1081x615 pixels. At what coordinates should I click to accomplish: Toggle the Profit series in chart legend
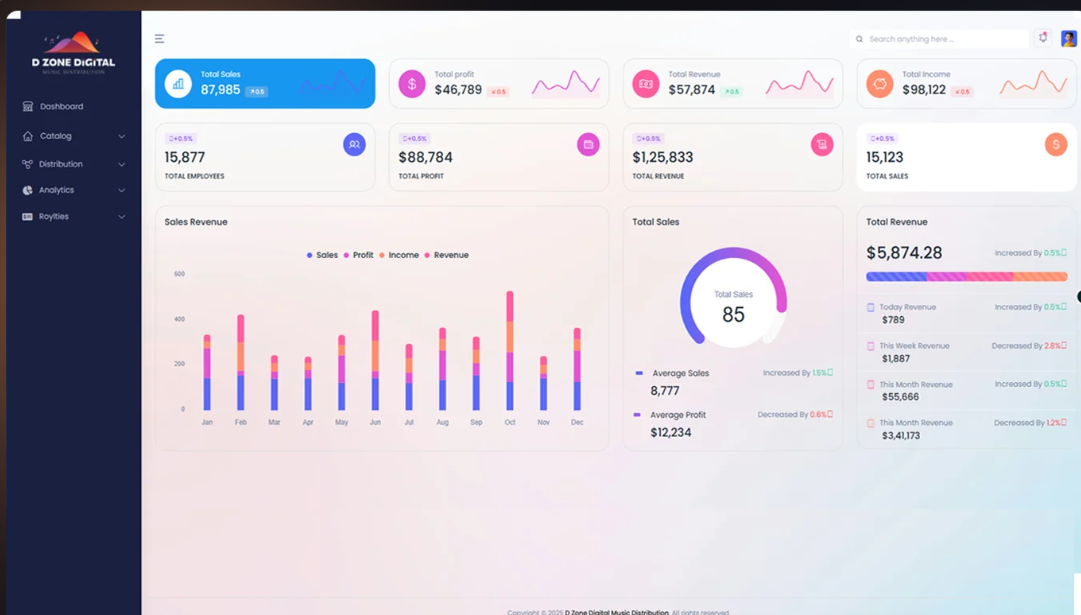tap(359, 255)
